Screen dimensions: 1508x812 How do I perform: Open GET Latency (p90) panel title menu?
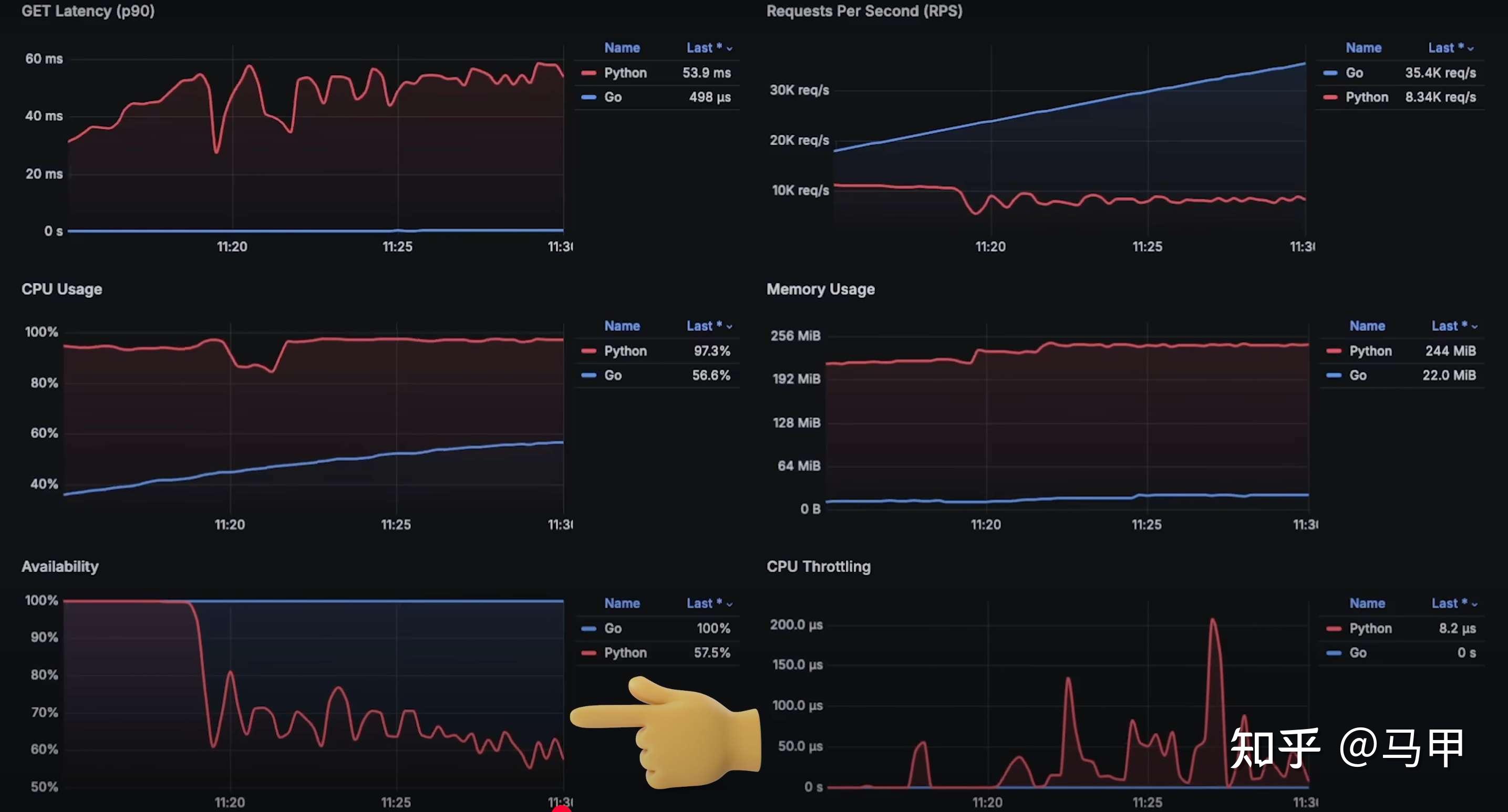coord(88,11)
